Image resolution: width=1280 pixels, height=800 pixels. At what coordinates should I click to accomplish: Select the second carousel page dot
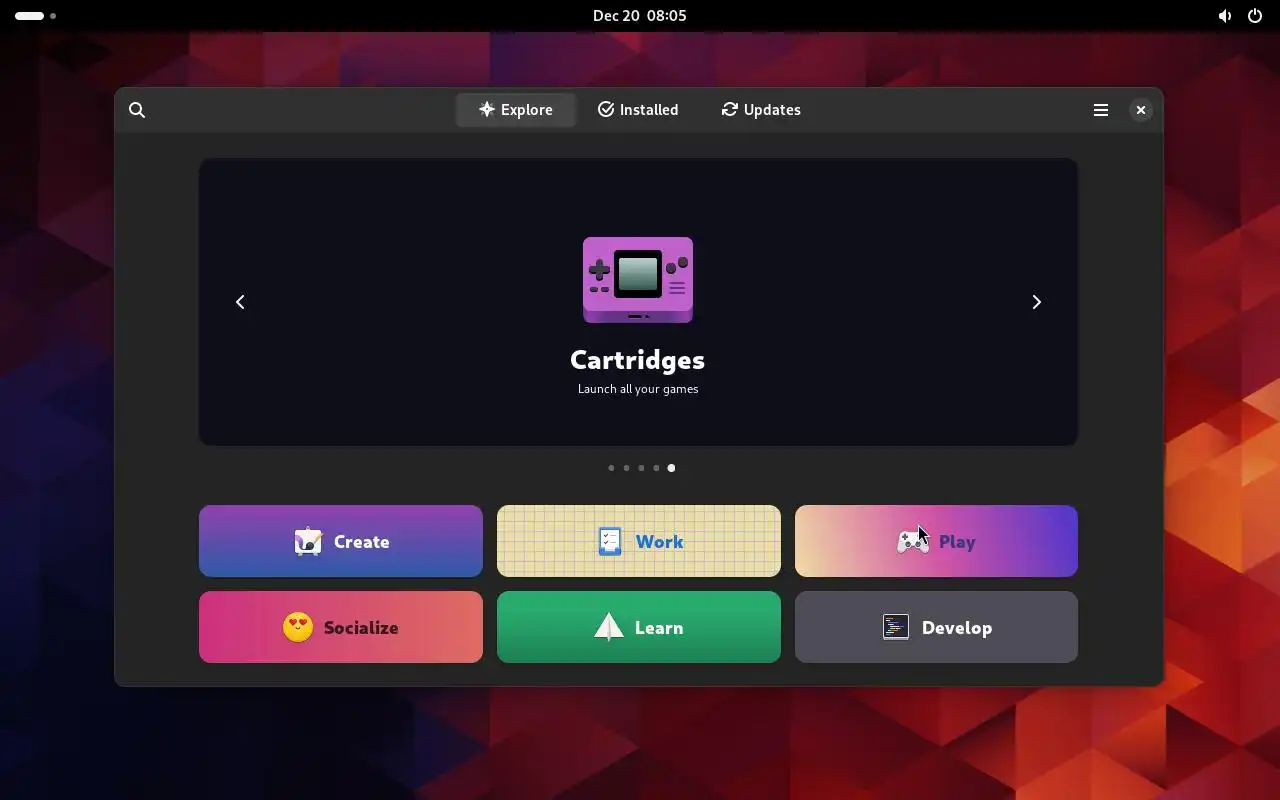[x=626, y=468]
